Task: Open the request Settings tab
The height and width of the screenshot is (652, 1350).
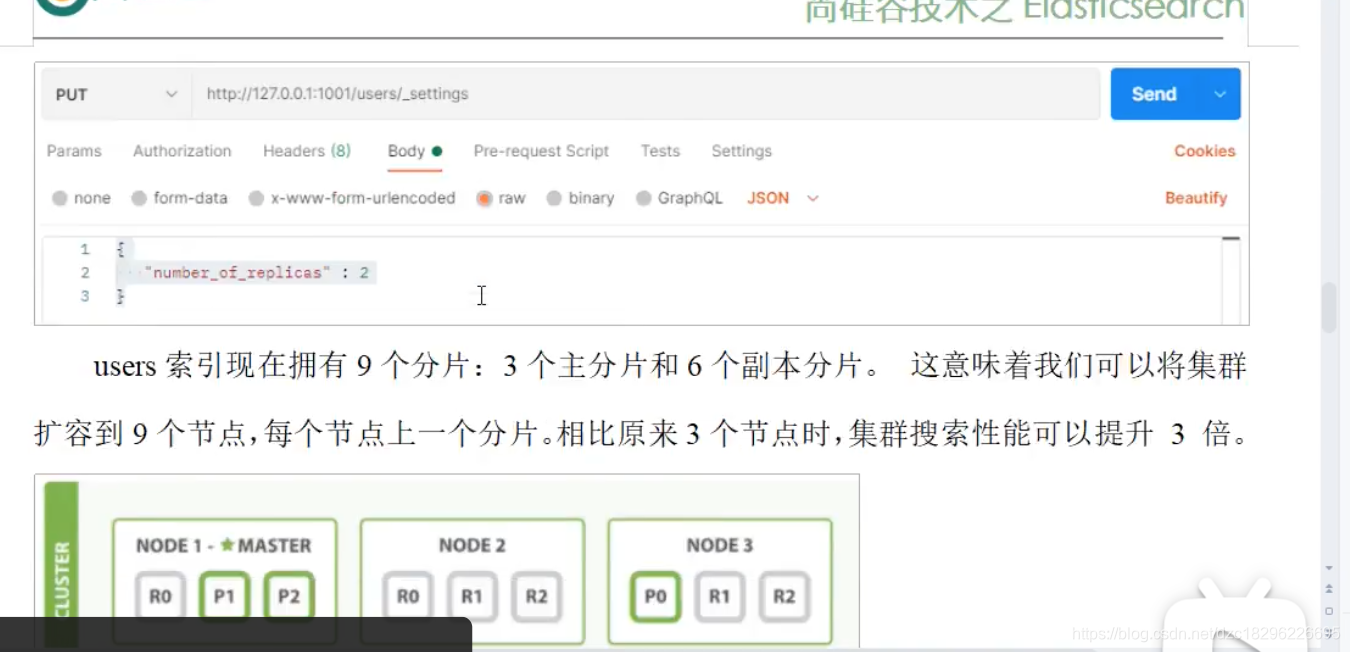Action: tap(741, 151)
